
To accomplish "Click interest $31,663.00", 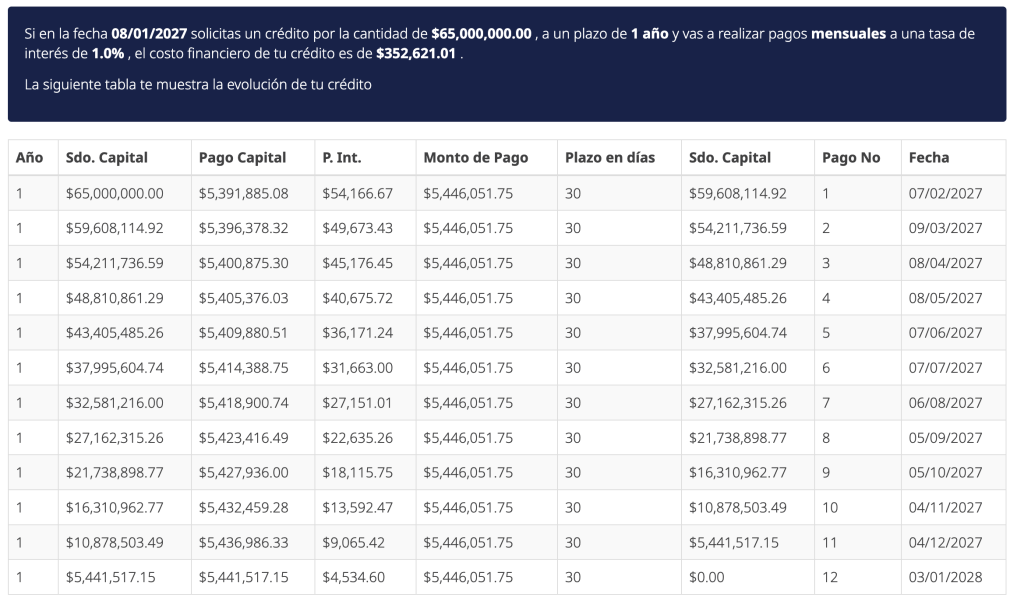I will click(x=357, y=368).
